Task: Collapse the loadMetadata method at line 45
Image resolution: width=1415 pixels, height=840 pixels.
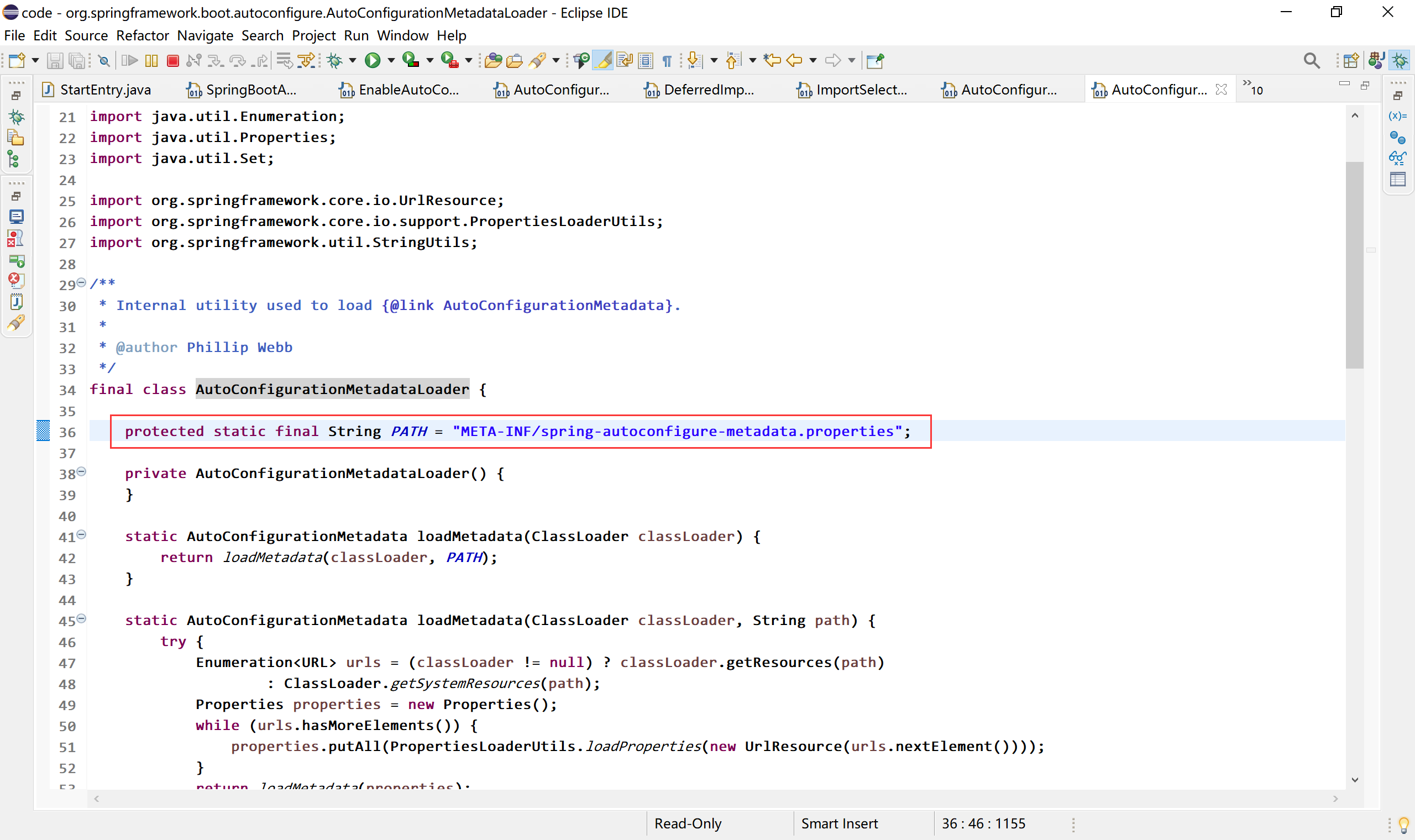Action: [x=81, y=619]
